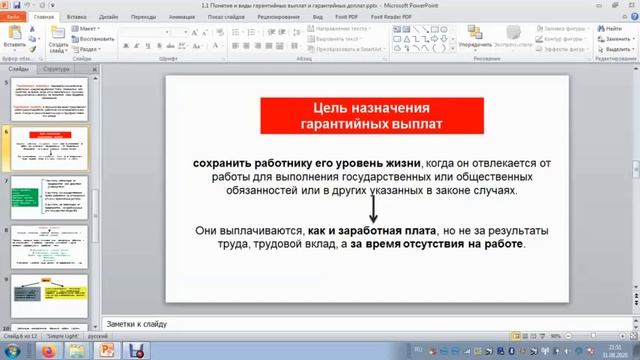640x360 pixels.
Task: Click the Undo arrow in quick access toolbar
Action: click(28, 6)
